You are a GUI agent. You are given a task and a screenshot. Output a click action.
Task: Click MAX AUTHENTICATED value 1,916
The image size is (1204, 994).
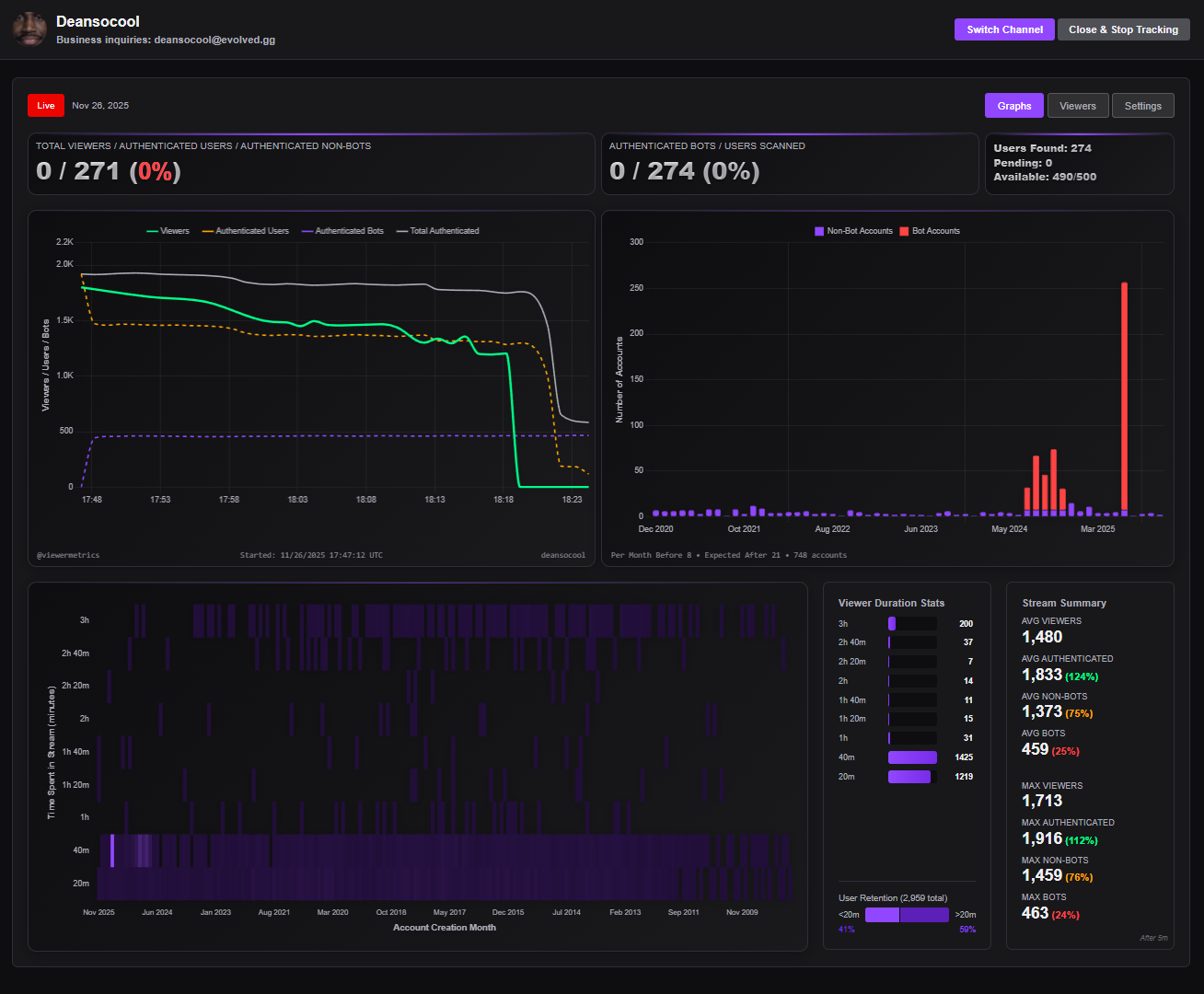[1042, 838]
